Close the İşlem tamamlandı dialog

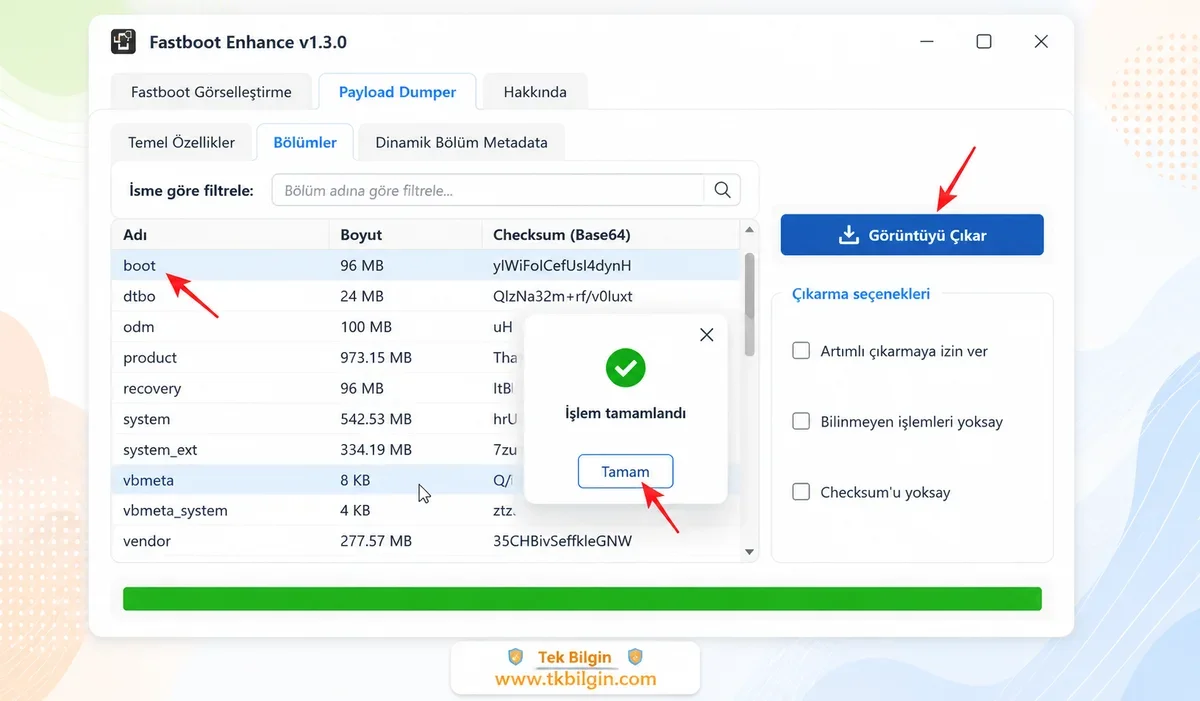707,335
